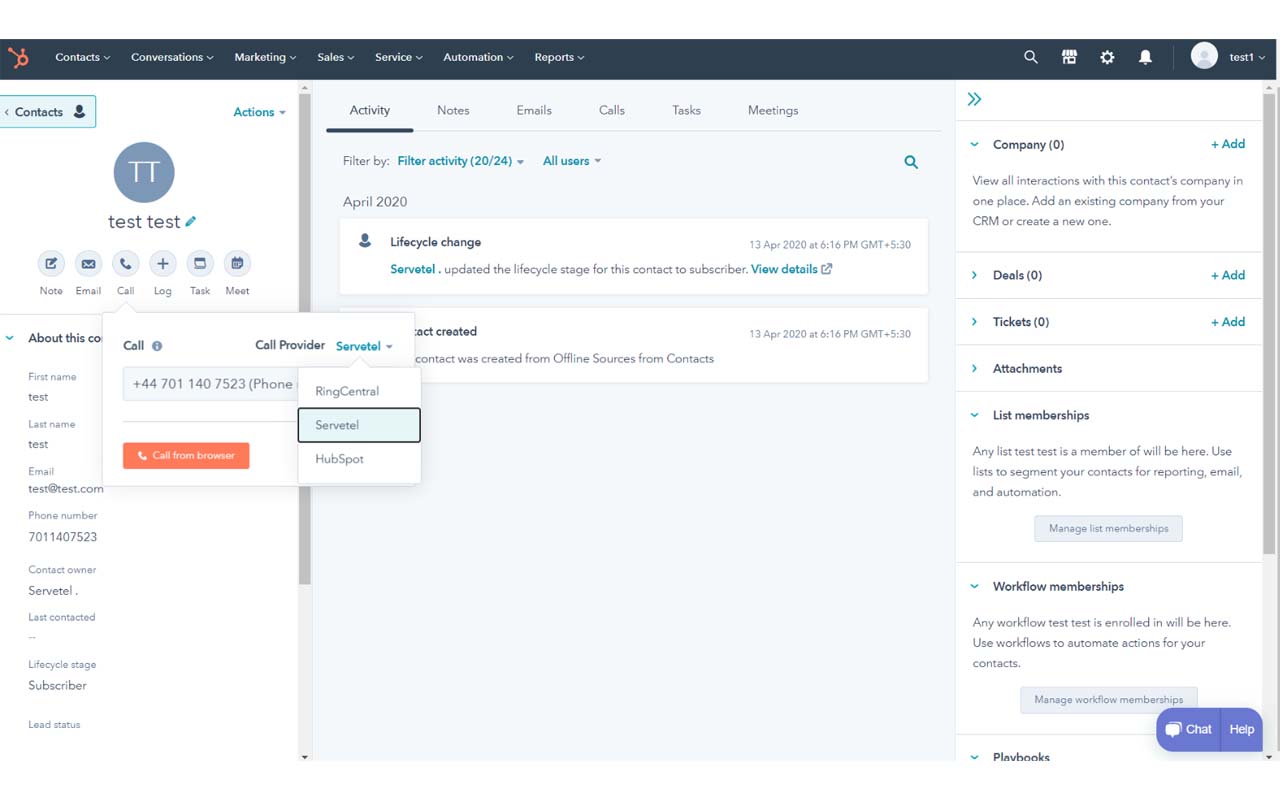Open the Sales menu
This screenshot has width=1280, height=800.
(336, 58)
